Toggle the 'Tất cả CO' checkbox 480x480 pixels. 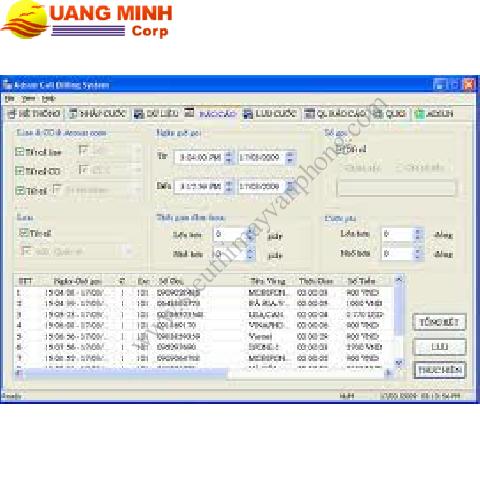point(20,171)
